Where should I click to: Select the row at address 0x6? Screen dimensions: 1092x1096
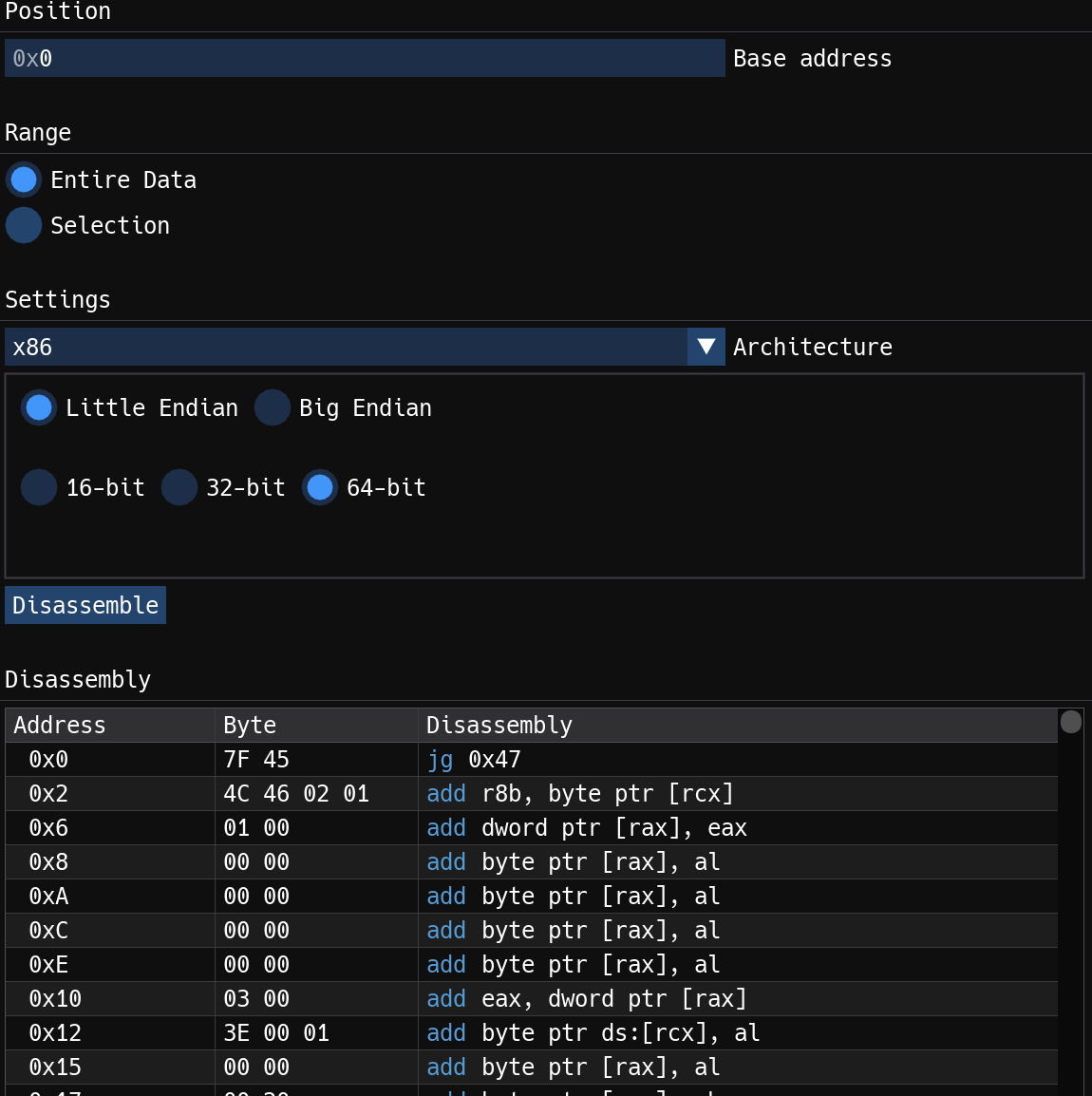(531, 827)
